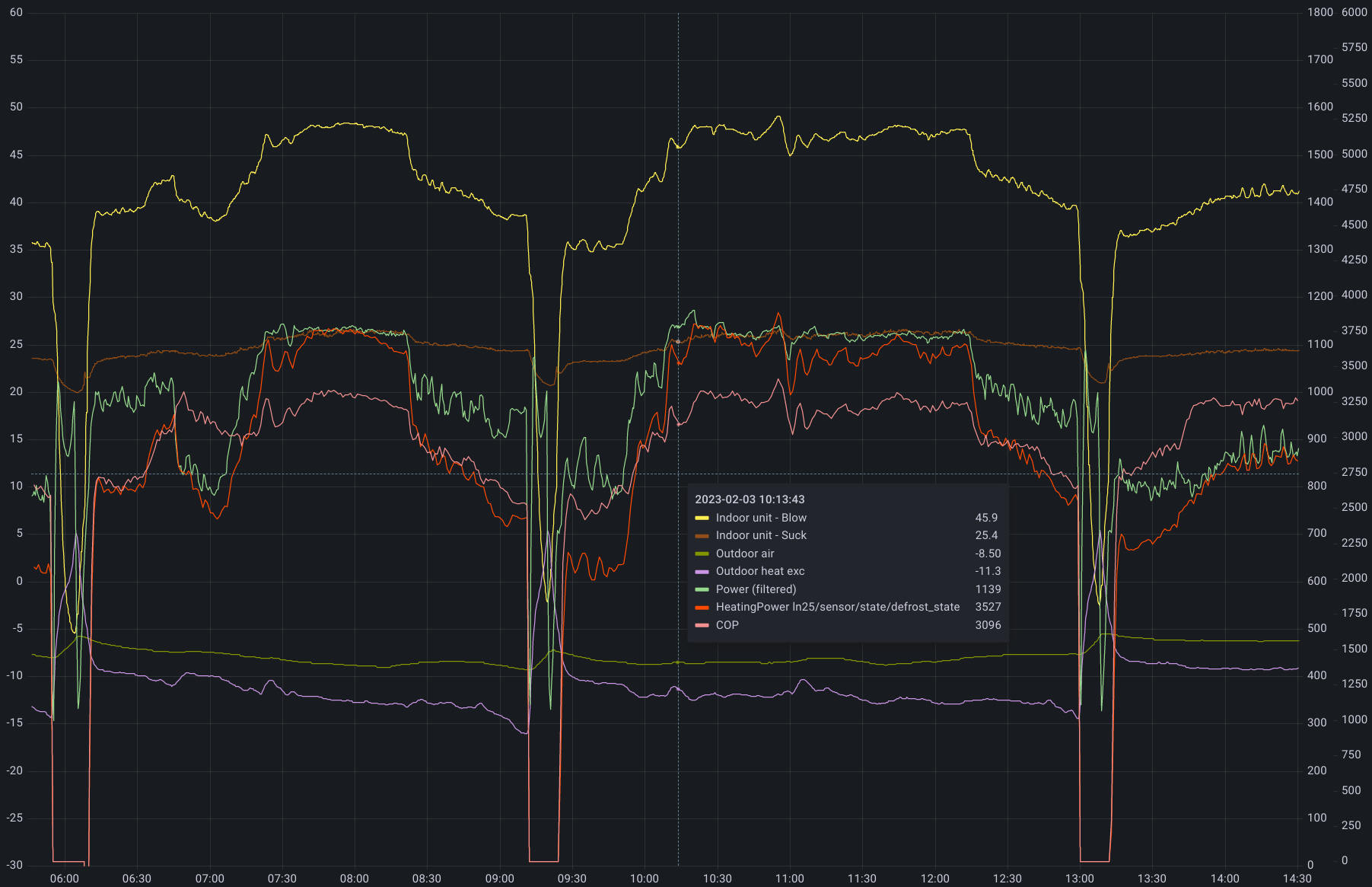Select the HeatingPower defrost_state series label
This screenshot has height=887, width=1372.
click(x=837, y=607)
